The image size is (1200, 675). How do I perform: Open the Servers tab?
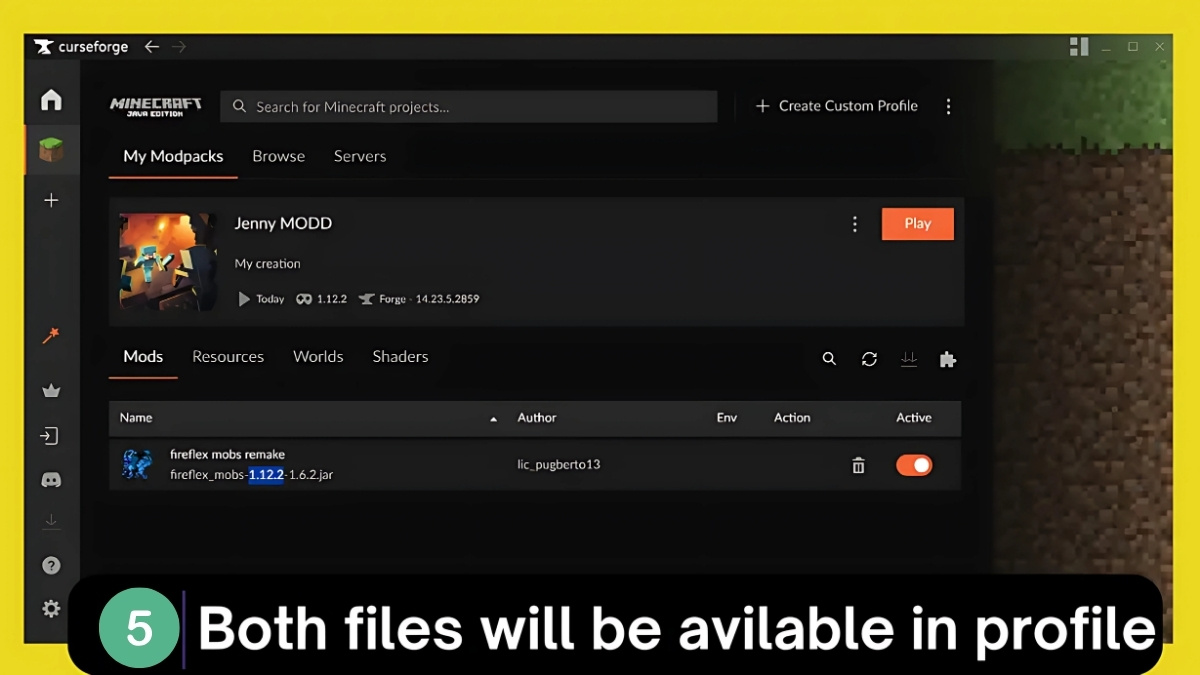click(360, 156)
